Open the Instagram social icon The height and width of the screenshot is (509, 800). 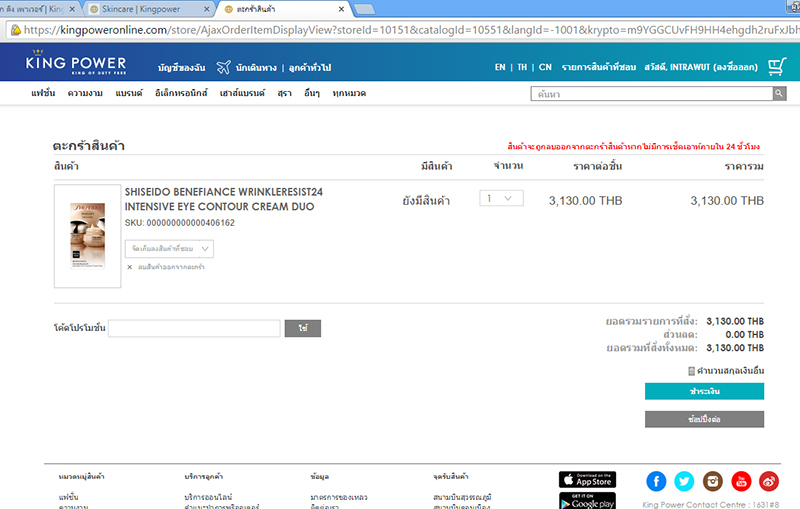tap(713, 481)
